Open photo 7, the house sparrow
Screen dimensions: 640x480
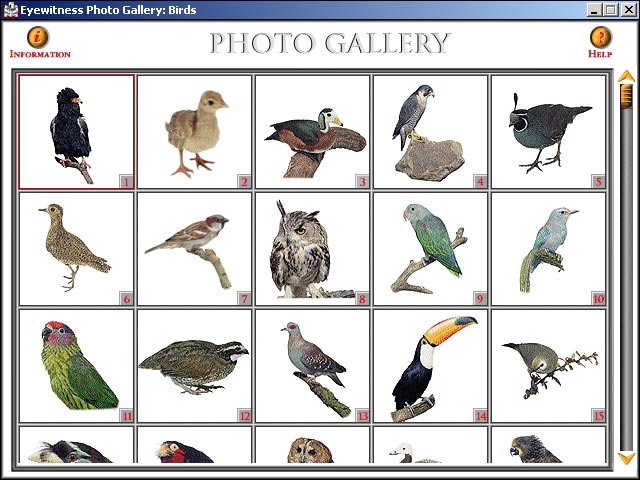tap(194, 249)
